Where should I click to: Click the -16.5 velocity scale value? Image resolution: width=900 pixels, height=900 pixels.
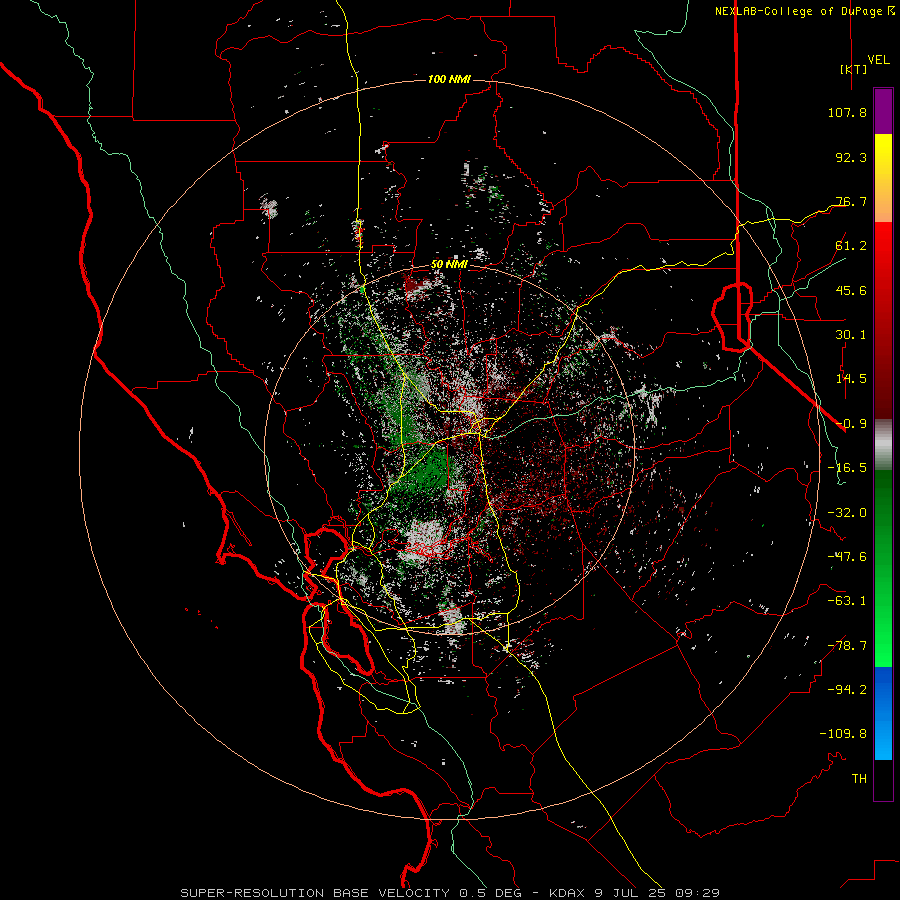(x=847, y=468)
